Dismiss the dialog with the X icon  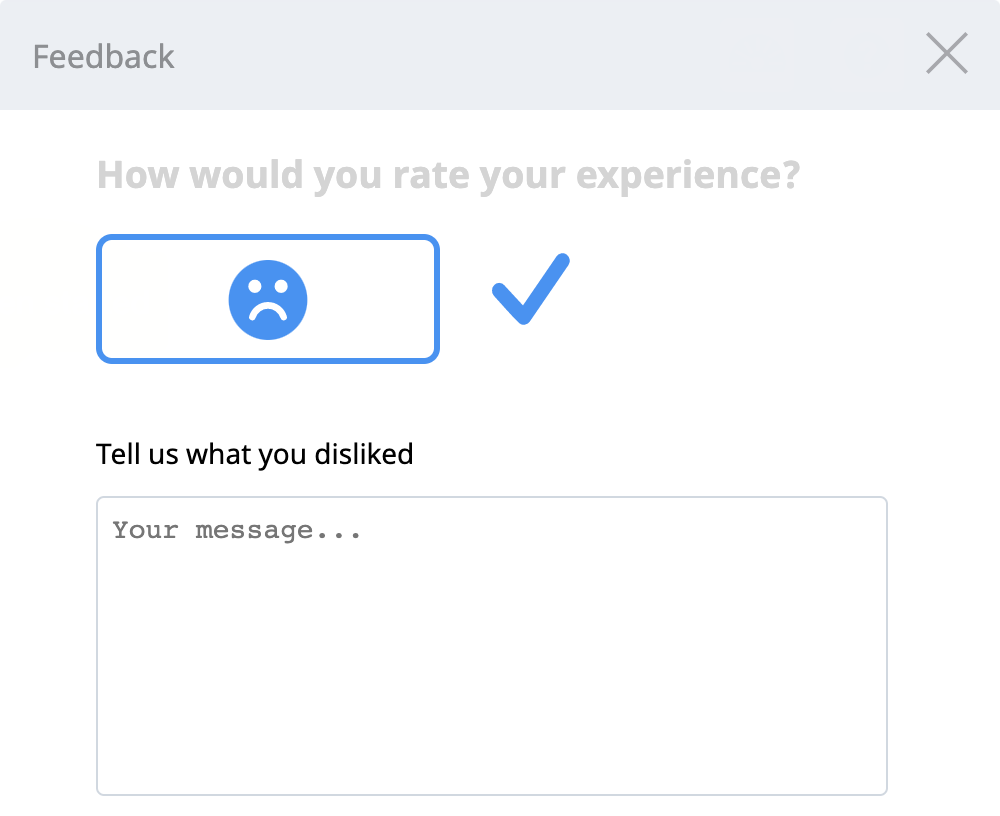946,54
